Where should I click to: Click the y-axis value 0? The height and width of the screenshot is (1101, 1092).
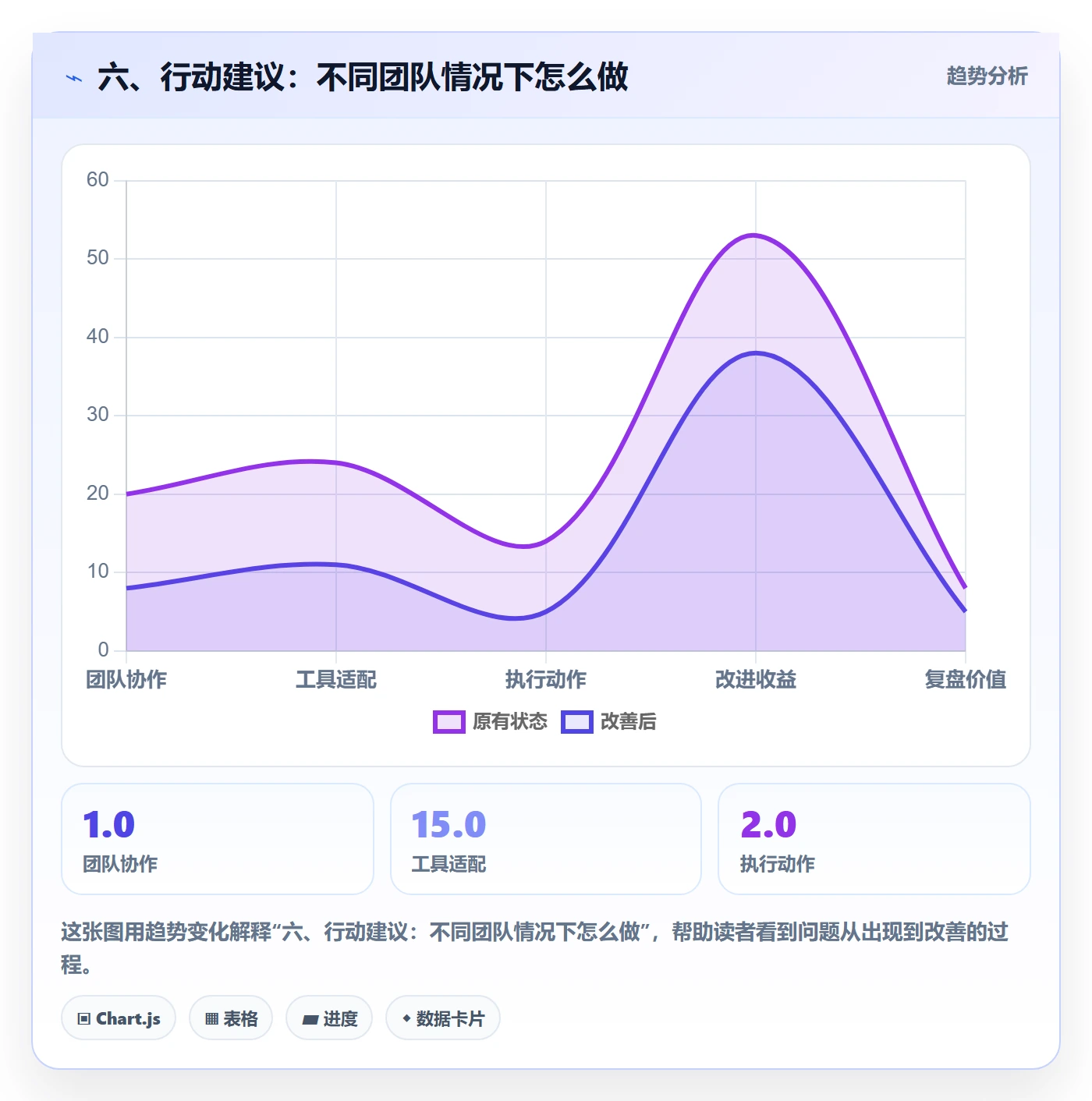click(x=103, y=650)
